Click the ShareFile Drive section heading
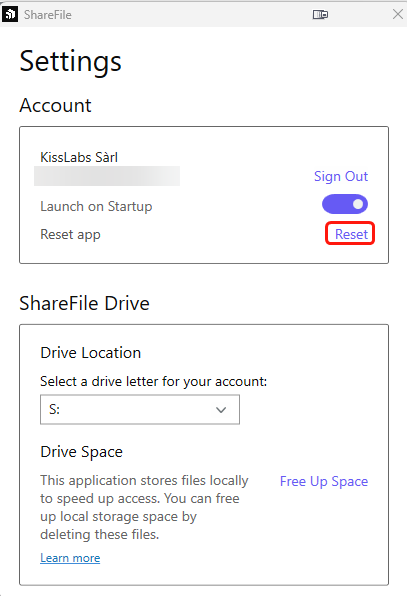Screen dimensions: 407x596 tap(84, 303)
